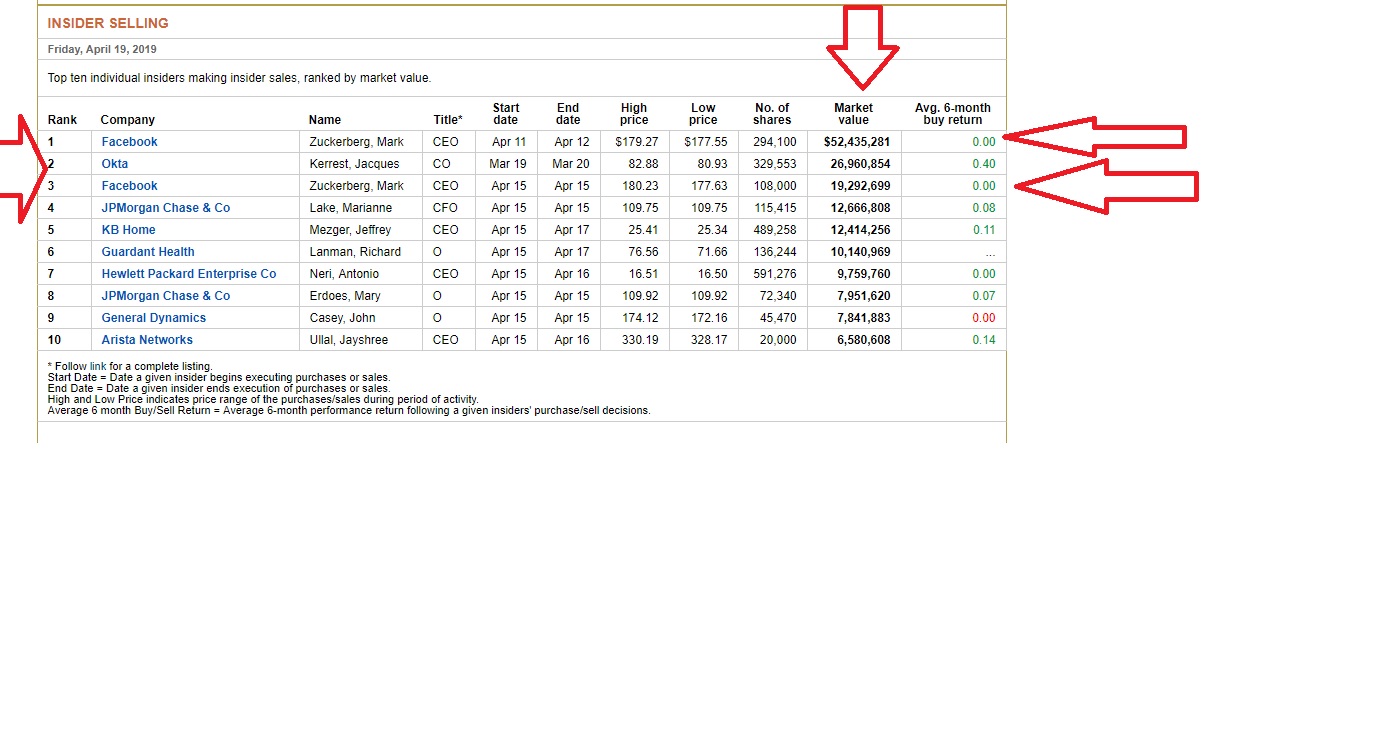This screenshot has width=1398, height=746.
Task: Open Hewlett Packard Enterprise Co link
Action: (189, 274)
